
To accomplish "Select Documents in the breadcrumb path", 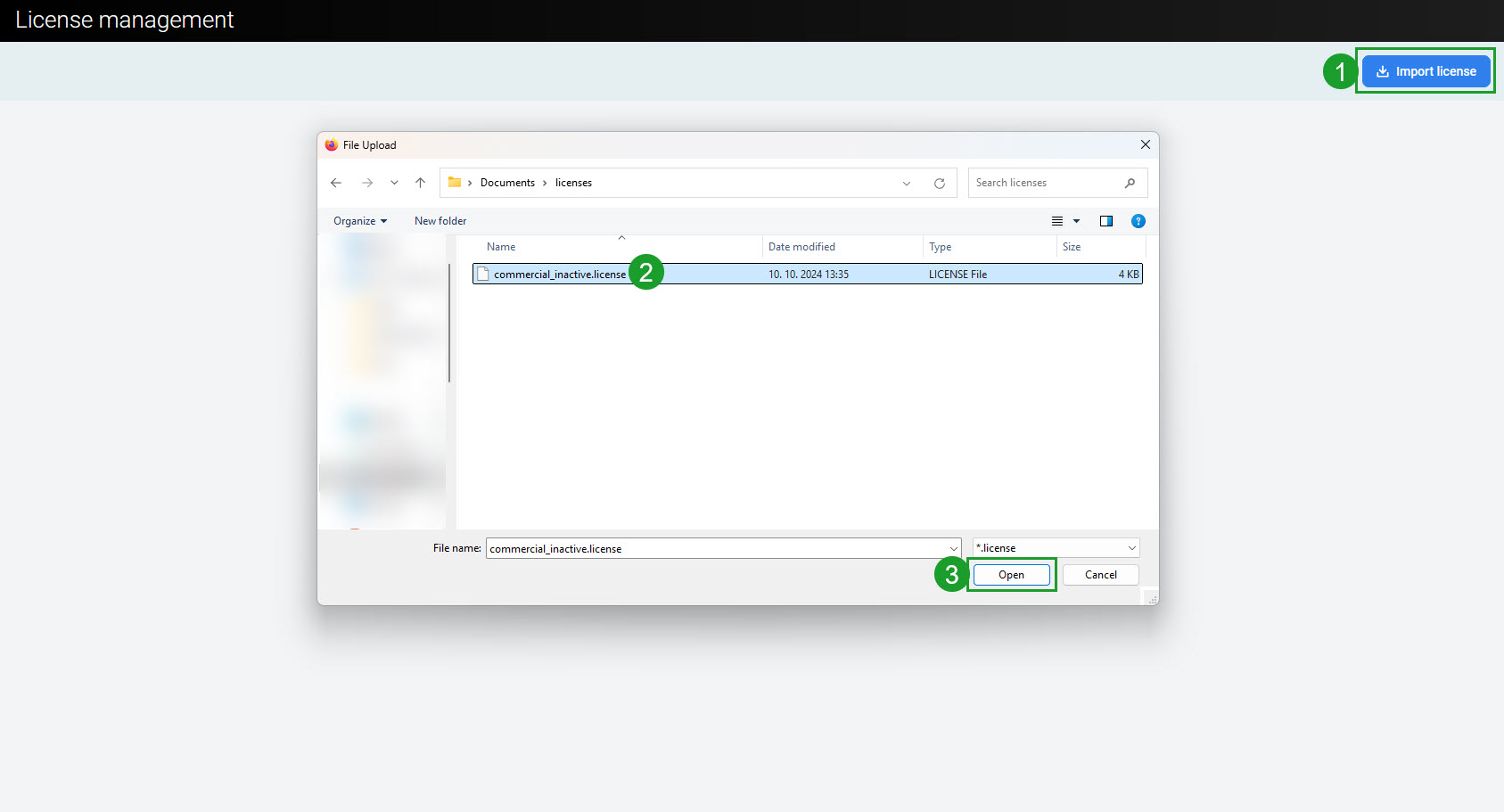I will 507,183.
